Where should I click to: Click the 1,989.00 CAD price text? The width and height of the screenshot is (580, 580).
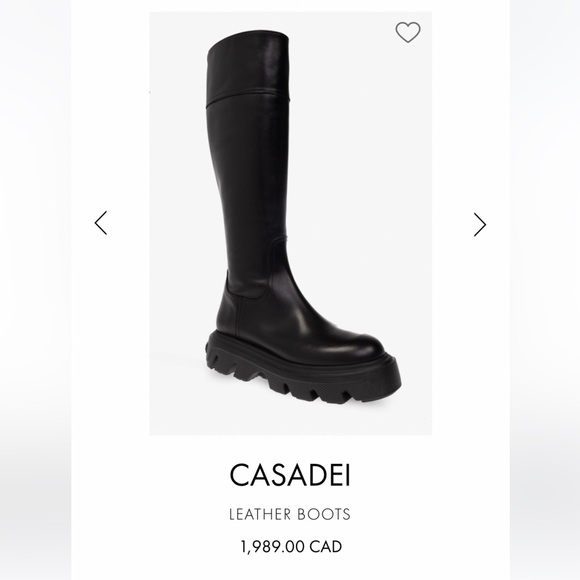(x=291, y=546)
